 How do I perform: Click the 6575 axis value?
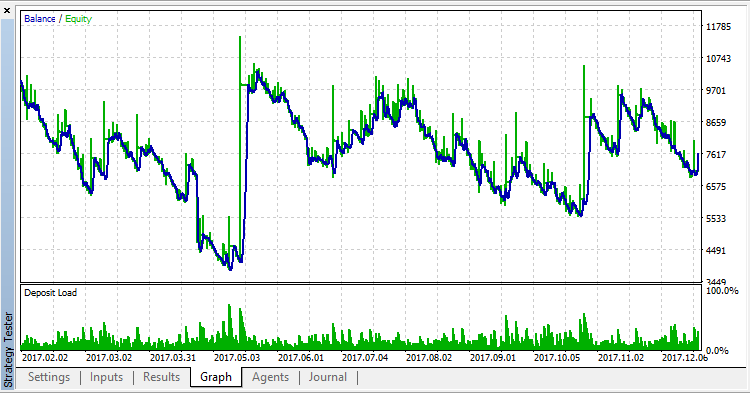(x=716, y=186)
